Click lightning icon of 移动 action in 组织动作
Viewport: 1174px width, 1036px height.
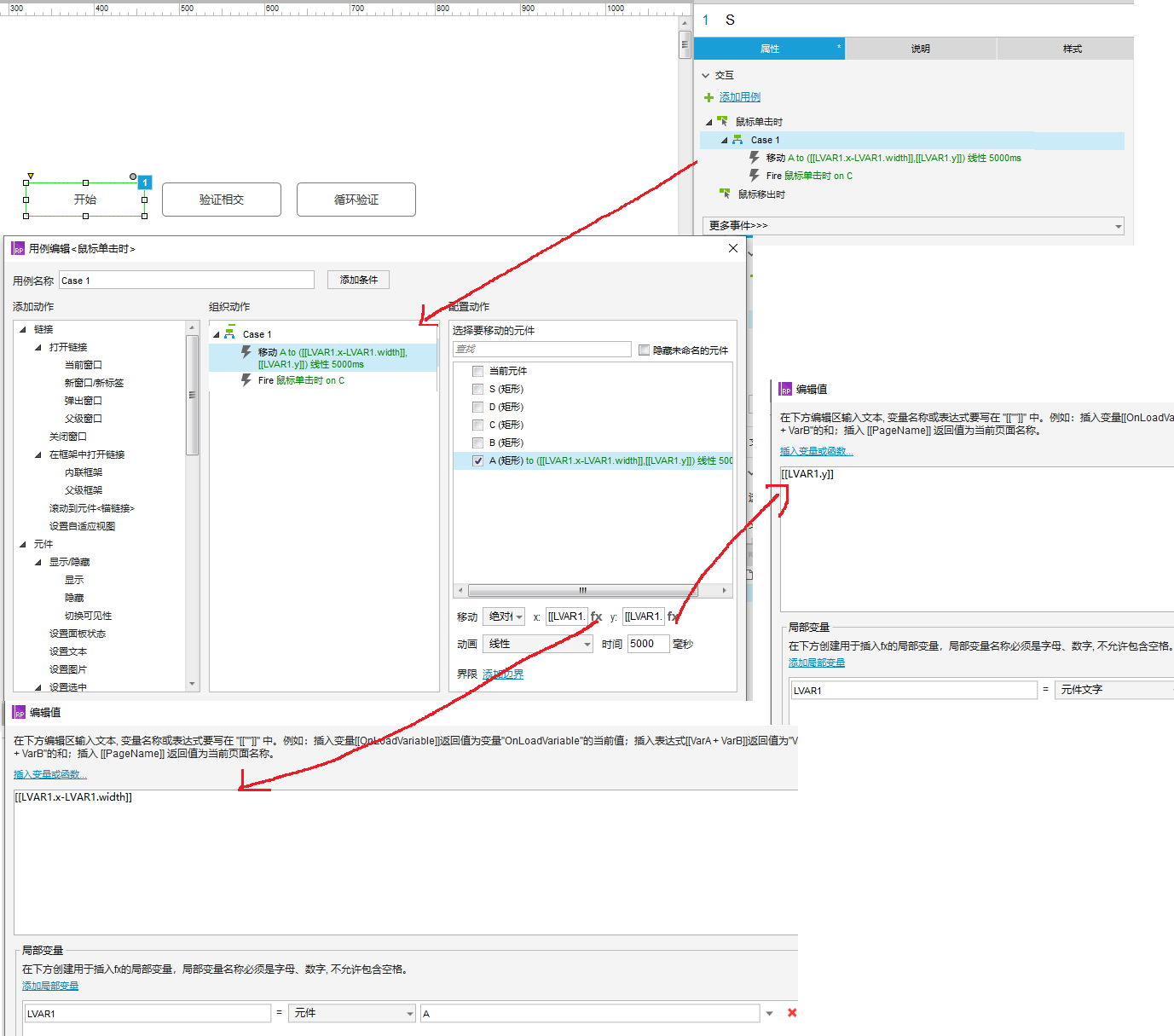[x=246, y=352]
